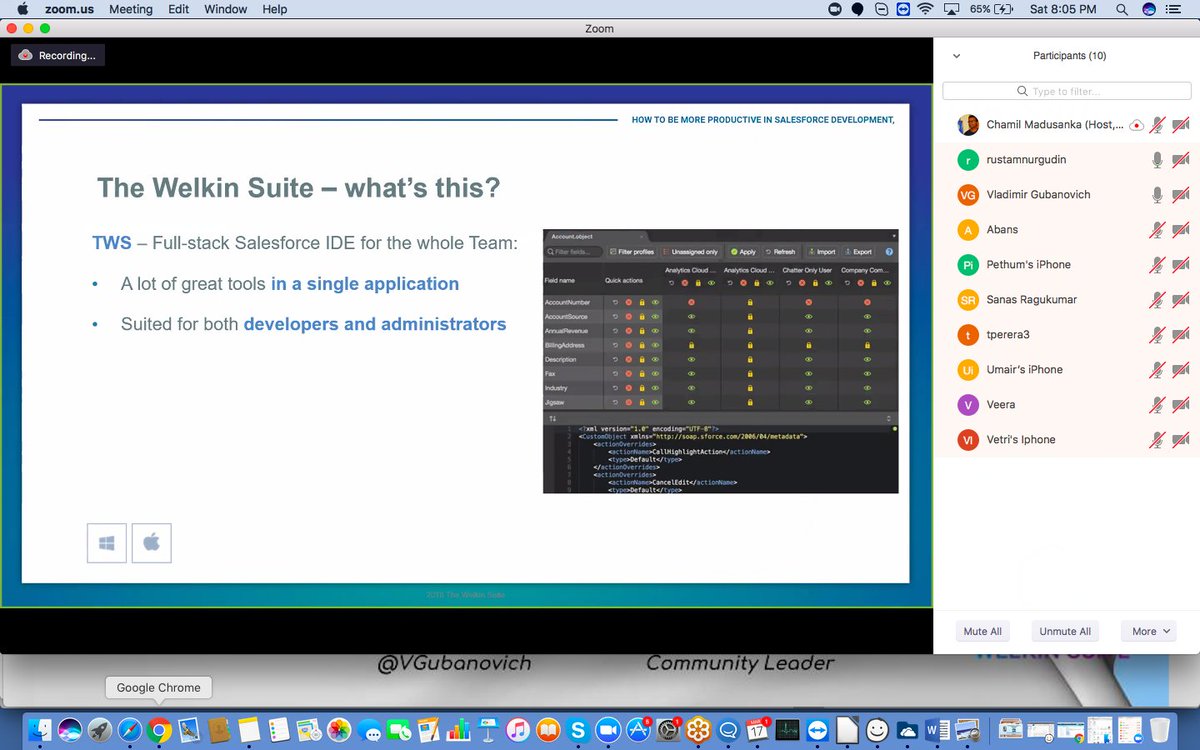1200x750 pixels.
Task: Select the Sanas Ragukumar participant name
Action: 1032,300
